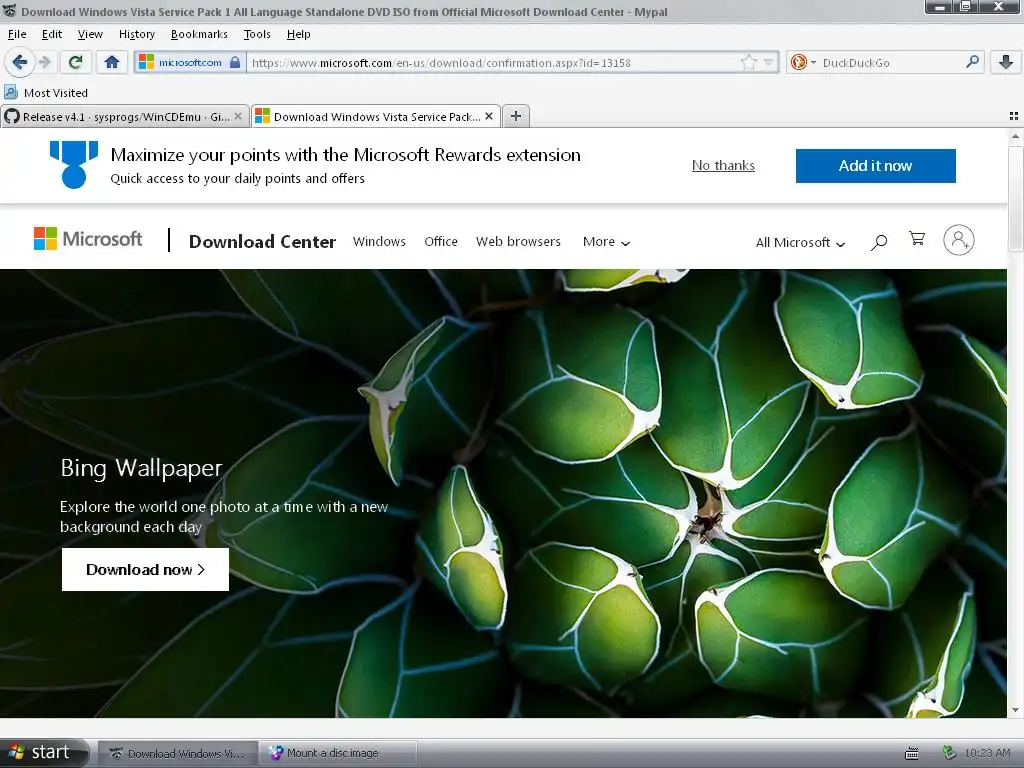Click the vertical scrollbar thumb
This screenshot has width=1024, height=768.
tap(1015, 198)
